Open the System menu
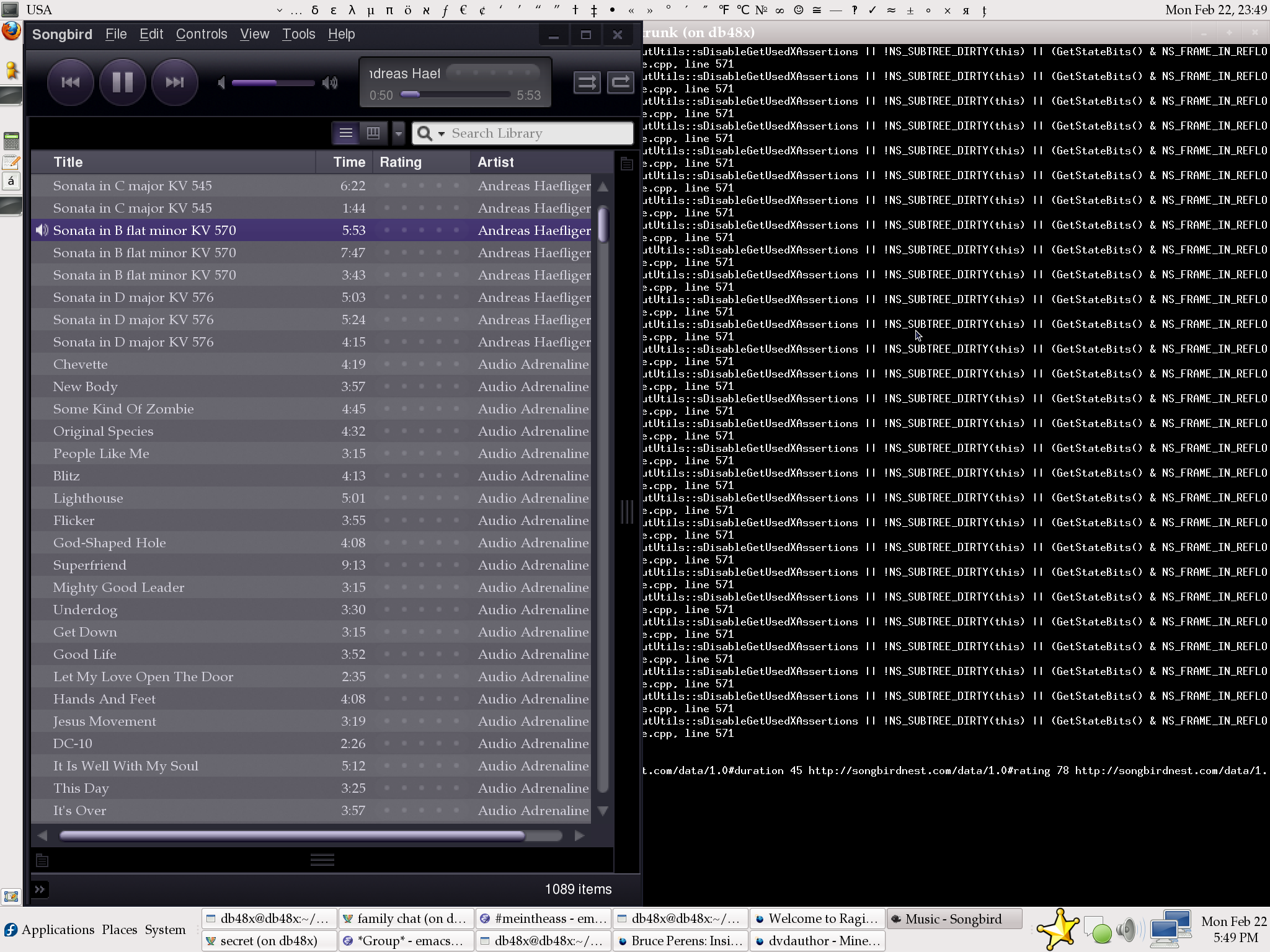Image resolution: width=1270 pixels, height=952 pixels. (165, 930)
